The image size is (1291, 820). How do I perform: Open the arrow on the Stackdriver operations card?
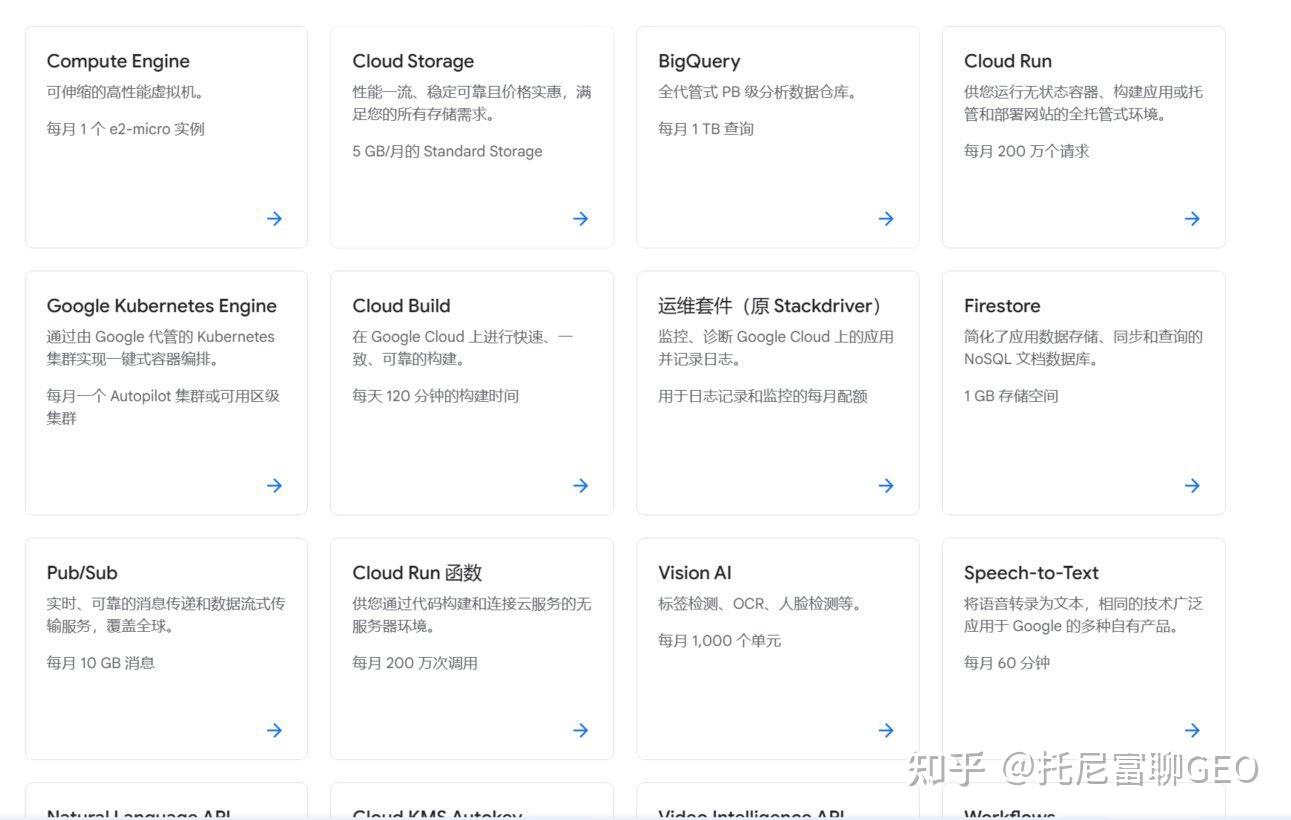coord(886,485)
